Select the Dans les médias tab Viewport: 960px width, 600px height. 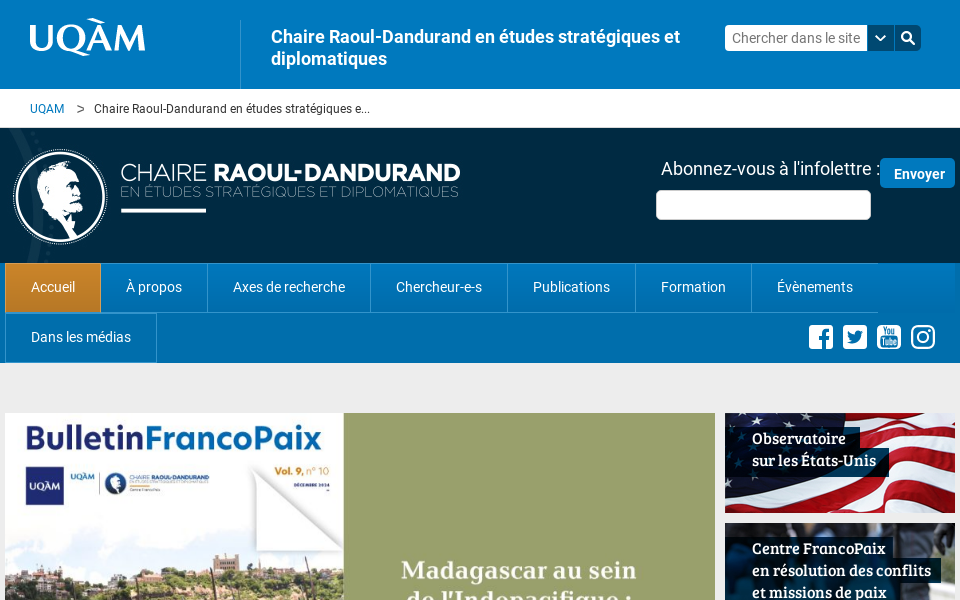pyautogui.click(x=80, y=337)
